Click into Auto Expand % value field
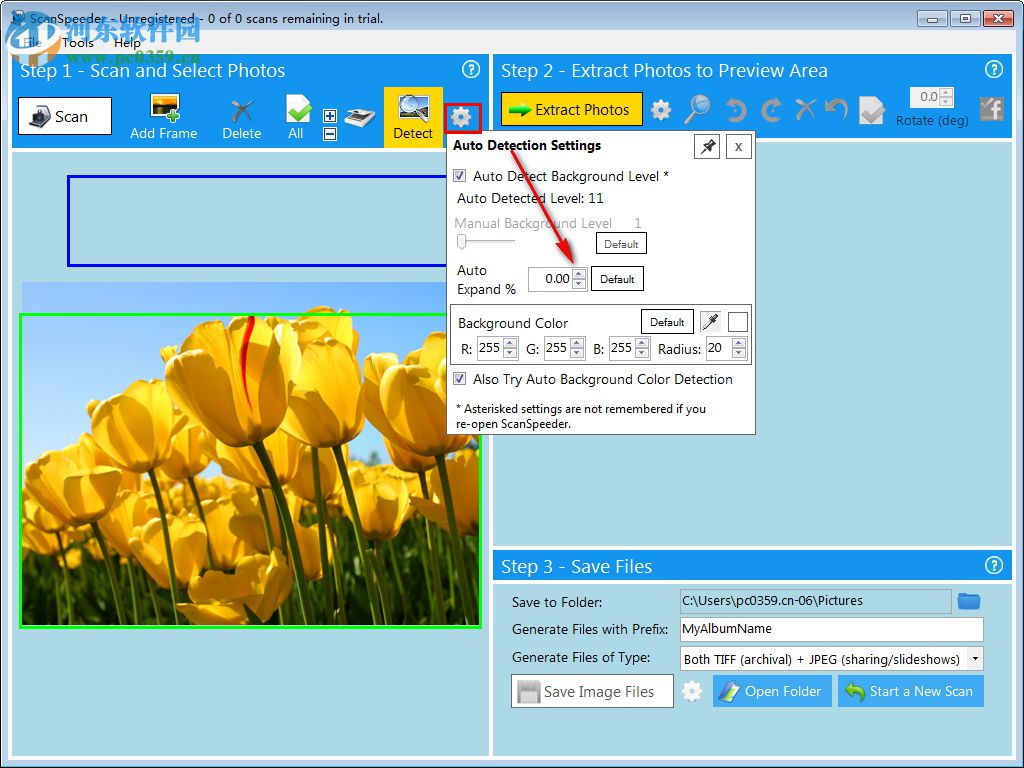This screenshot has width=1024, height=768. [x=550, y=279]
